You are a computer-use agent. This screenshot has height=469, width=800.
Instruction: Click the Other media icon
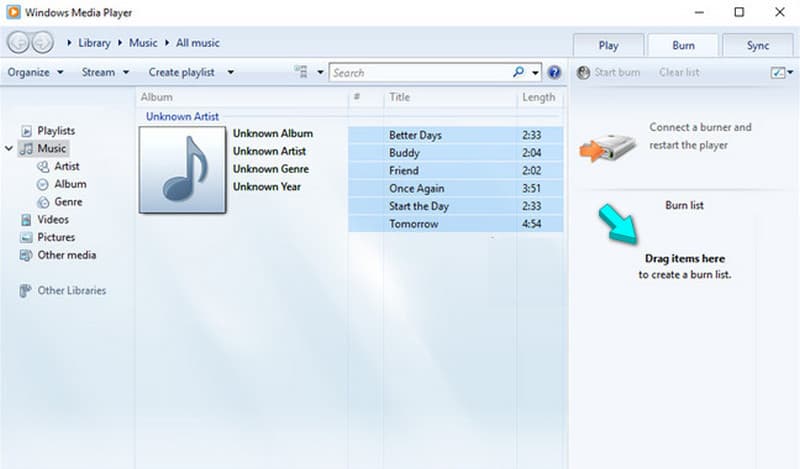[26, 255]
